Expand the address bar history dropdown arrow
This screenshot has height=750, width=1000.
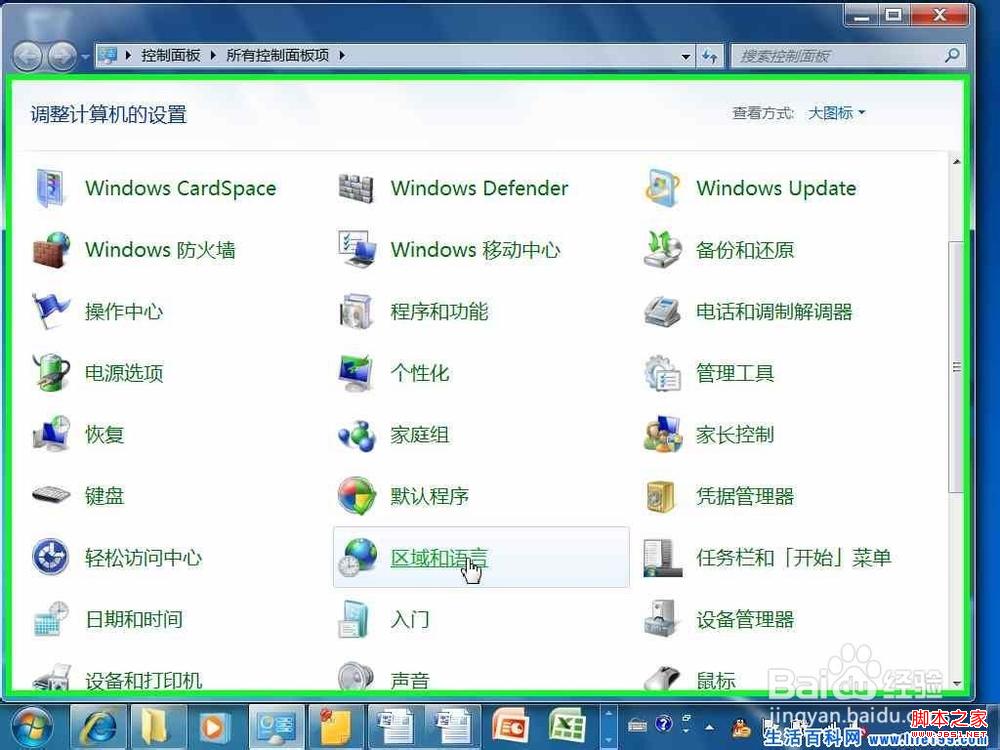pyautogui.click(x=685, y=56)
